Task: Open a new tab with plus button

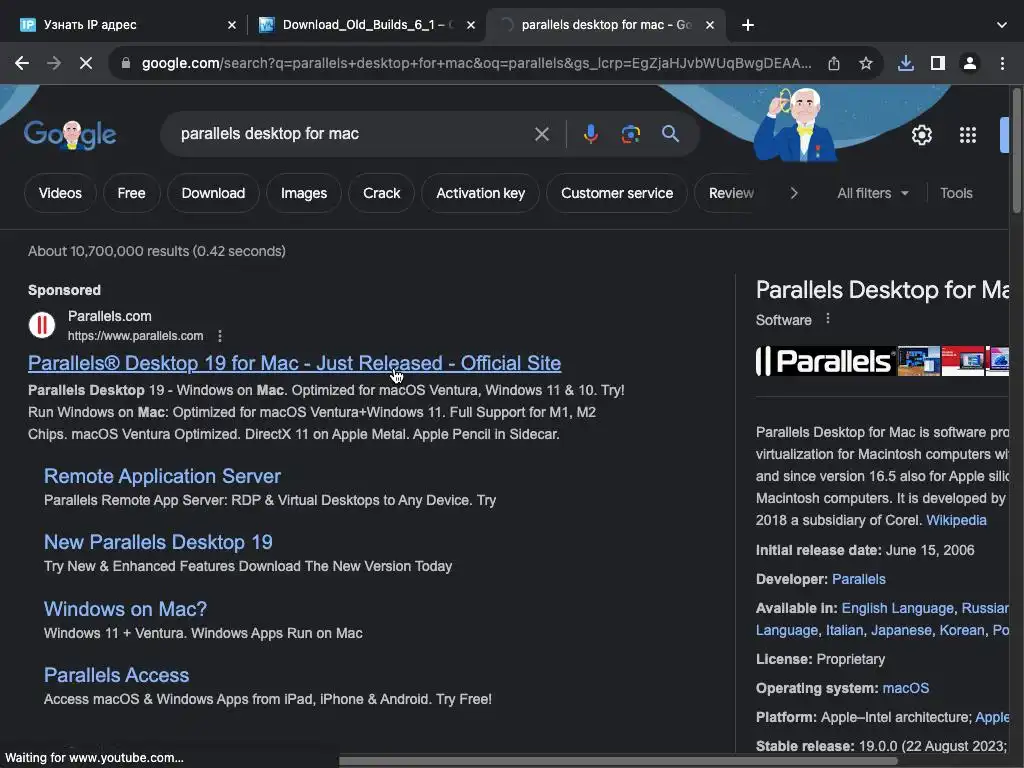Action: pos(748,25)
